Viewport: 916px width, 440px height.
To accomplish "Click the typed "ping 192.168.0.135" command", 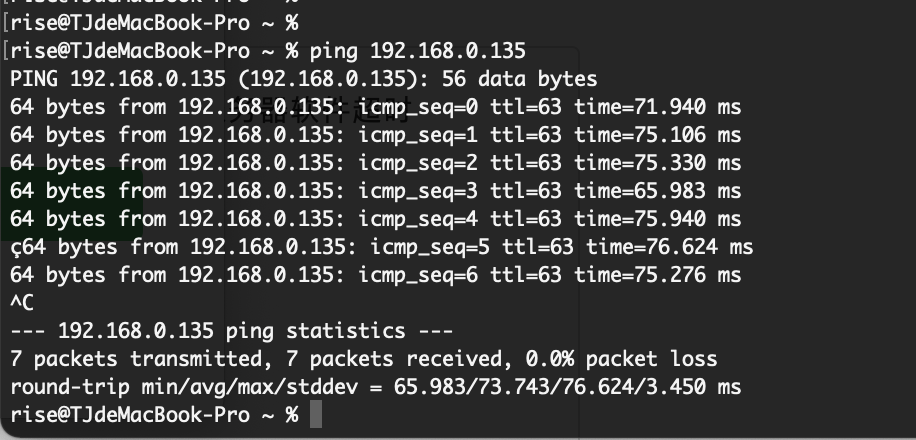I will (418, 50).
